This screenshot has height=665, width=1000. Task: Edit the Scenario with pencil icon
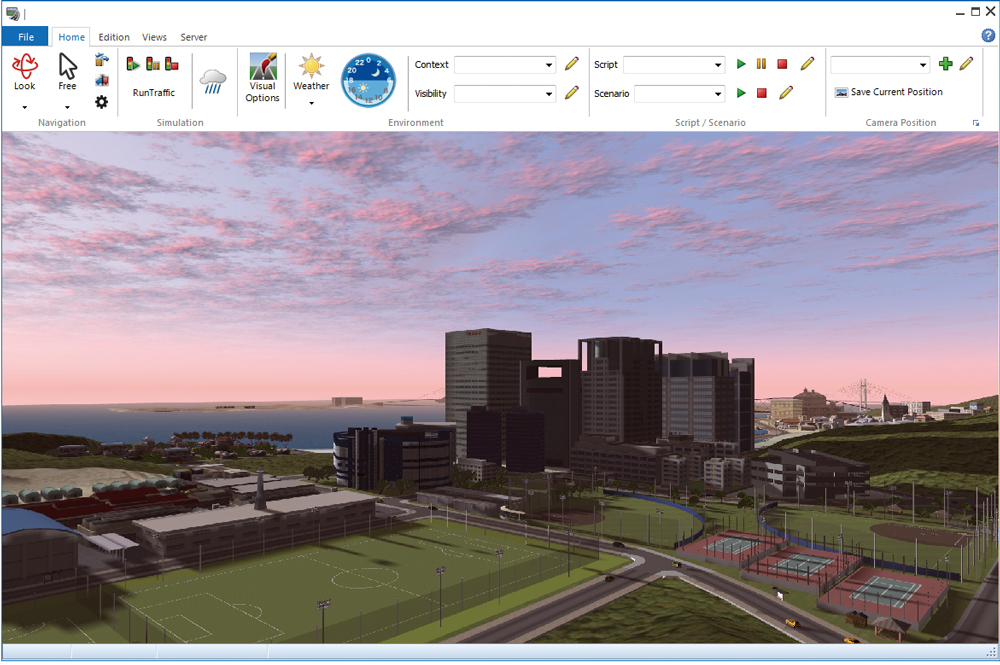click(786, 93)
